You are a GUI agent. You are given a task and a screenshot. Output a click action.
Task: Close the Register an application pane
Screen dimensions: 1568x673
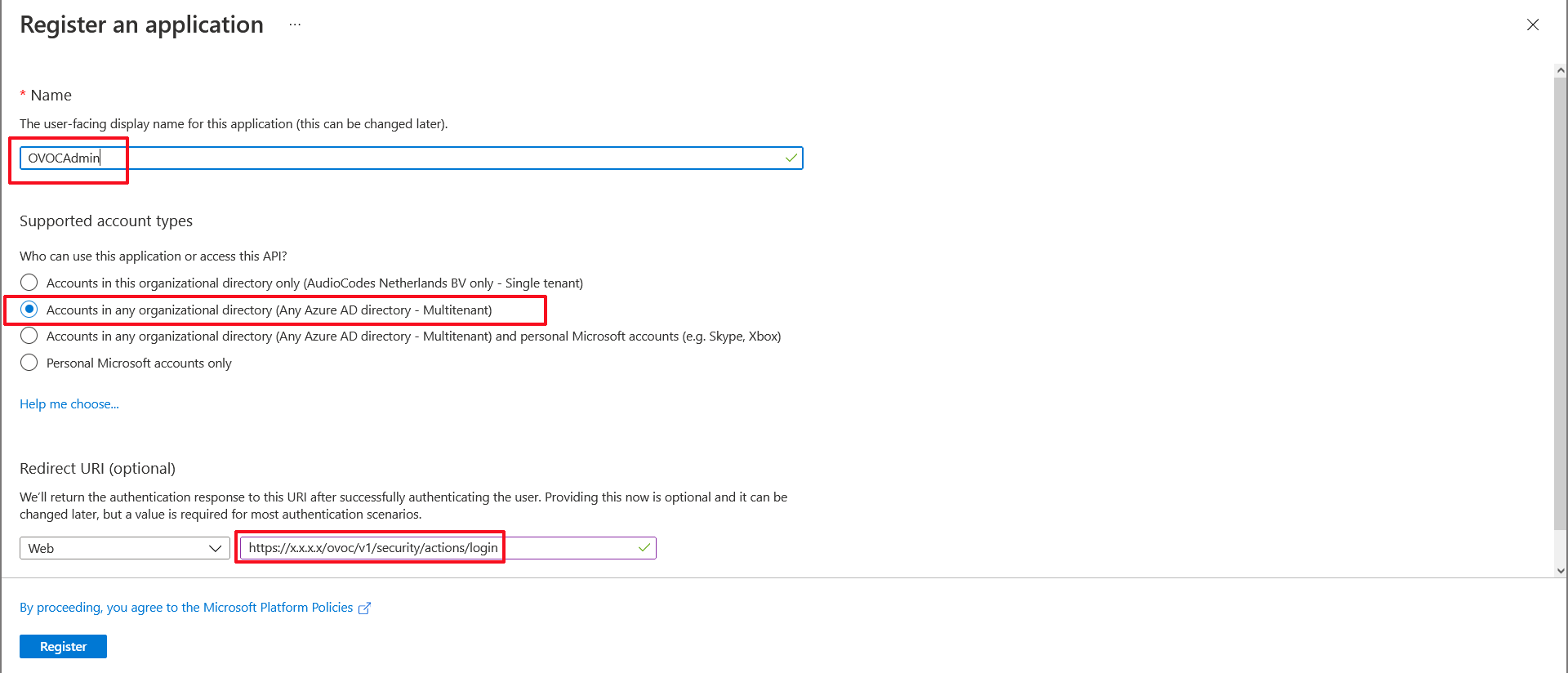(x=1533, y=25)
